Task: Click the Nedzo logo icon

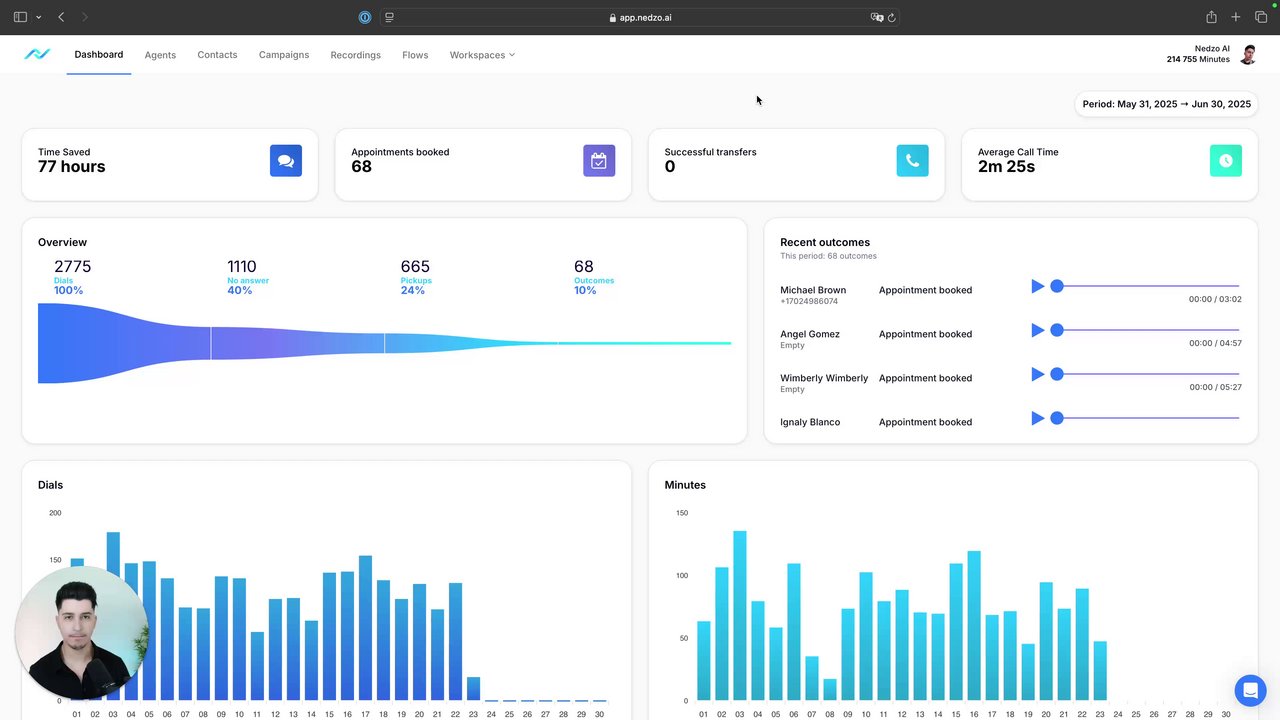Action: pyautogui.click(x=37, y=54)
